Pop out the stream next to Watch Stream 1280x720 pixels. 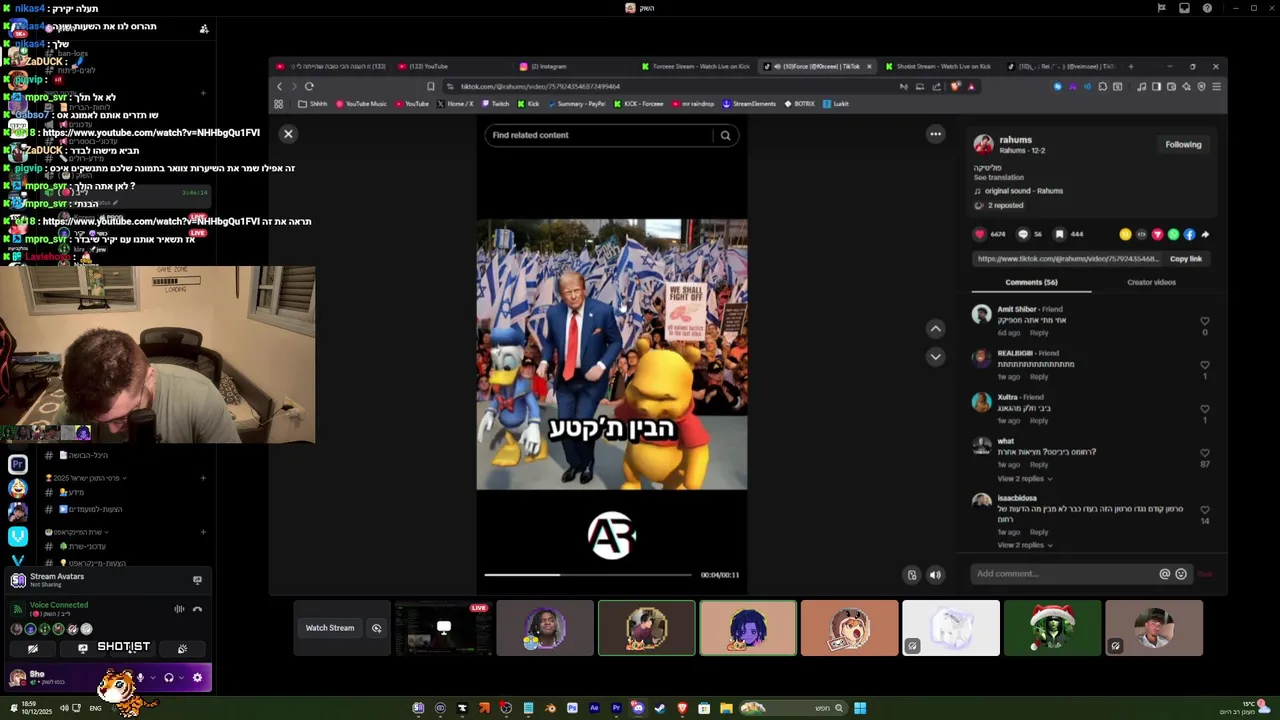pos(376,628)
